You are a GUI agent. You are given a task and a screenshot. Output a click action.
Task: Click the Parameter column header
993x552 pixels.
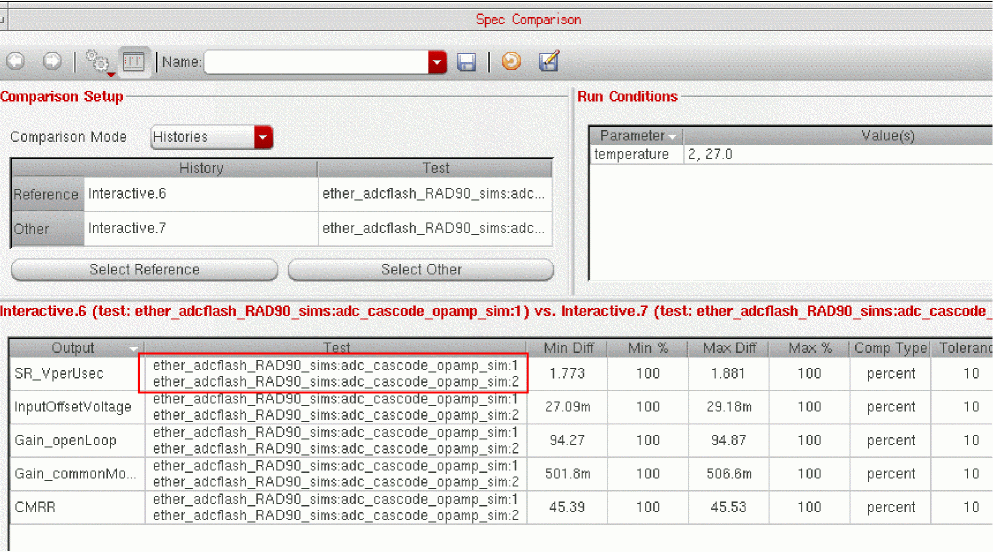pyautogui.click(x=632, y=136)
